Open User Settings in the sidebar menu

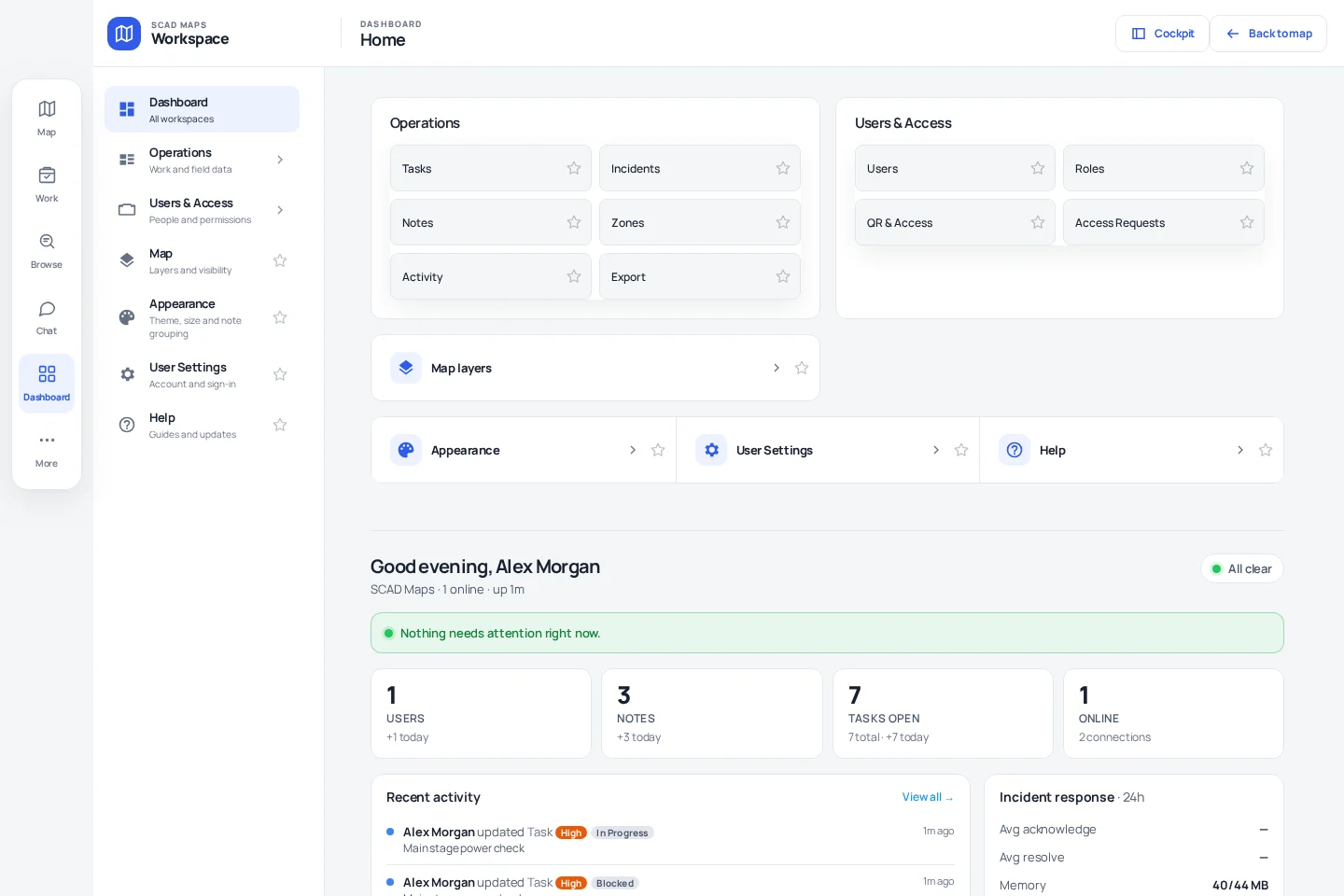188,374
